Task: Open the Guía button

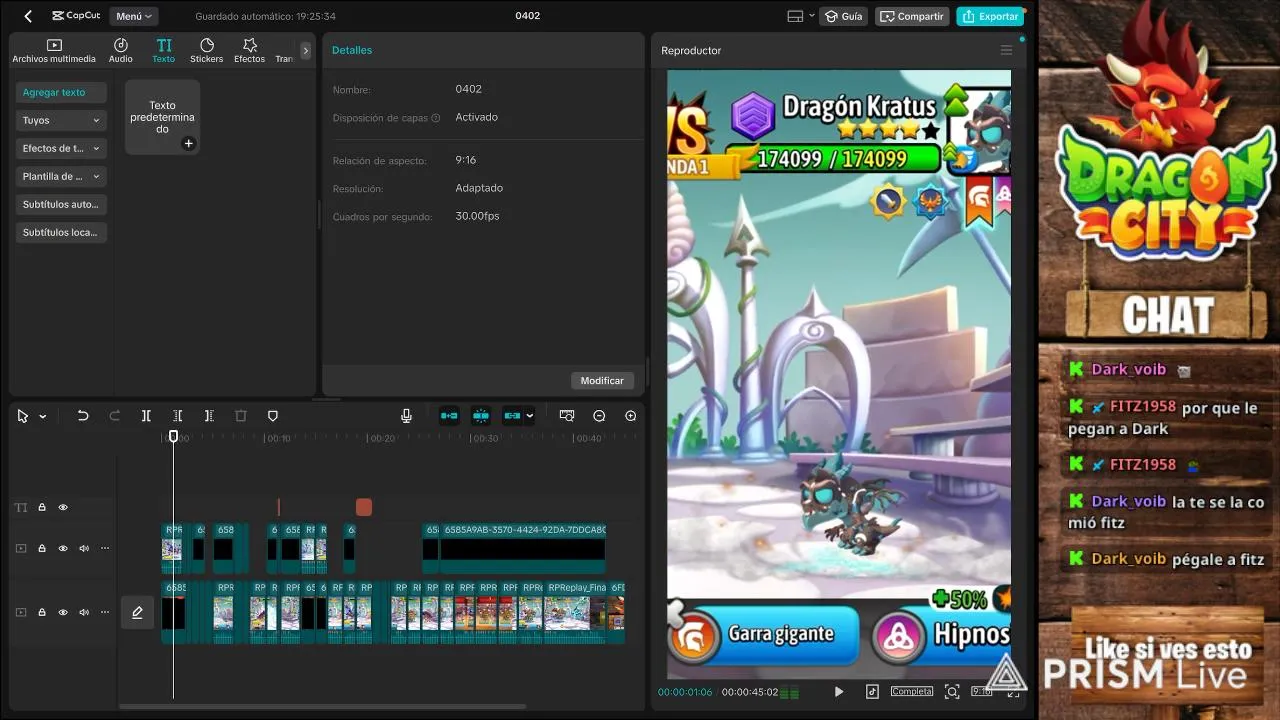Action: point(843,16)
